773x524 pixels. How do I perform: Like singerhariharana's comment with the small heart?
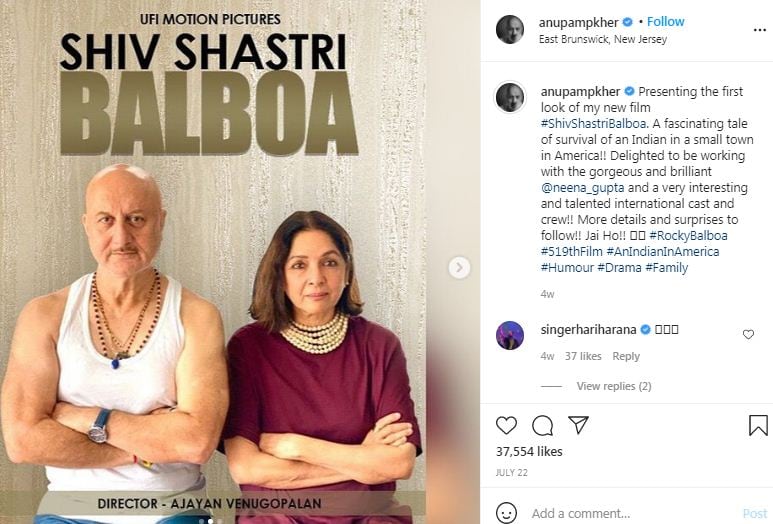[748, 334]
